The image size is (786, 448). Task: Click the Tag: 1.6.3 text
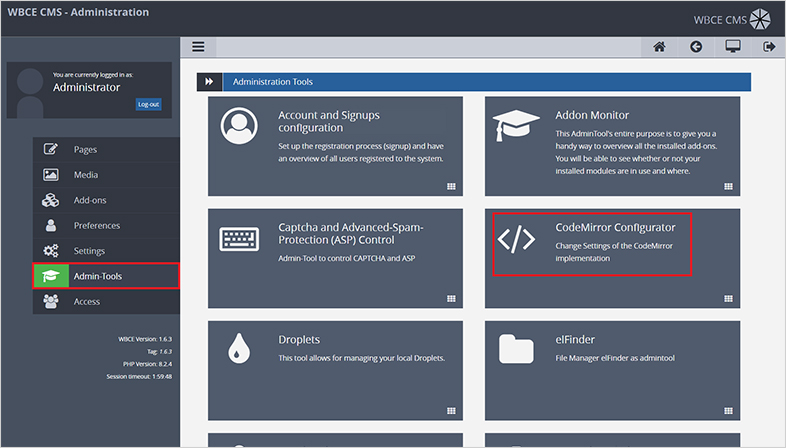[159, 352]
